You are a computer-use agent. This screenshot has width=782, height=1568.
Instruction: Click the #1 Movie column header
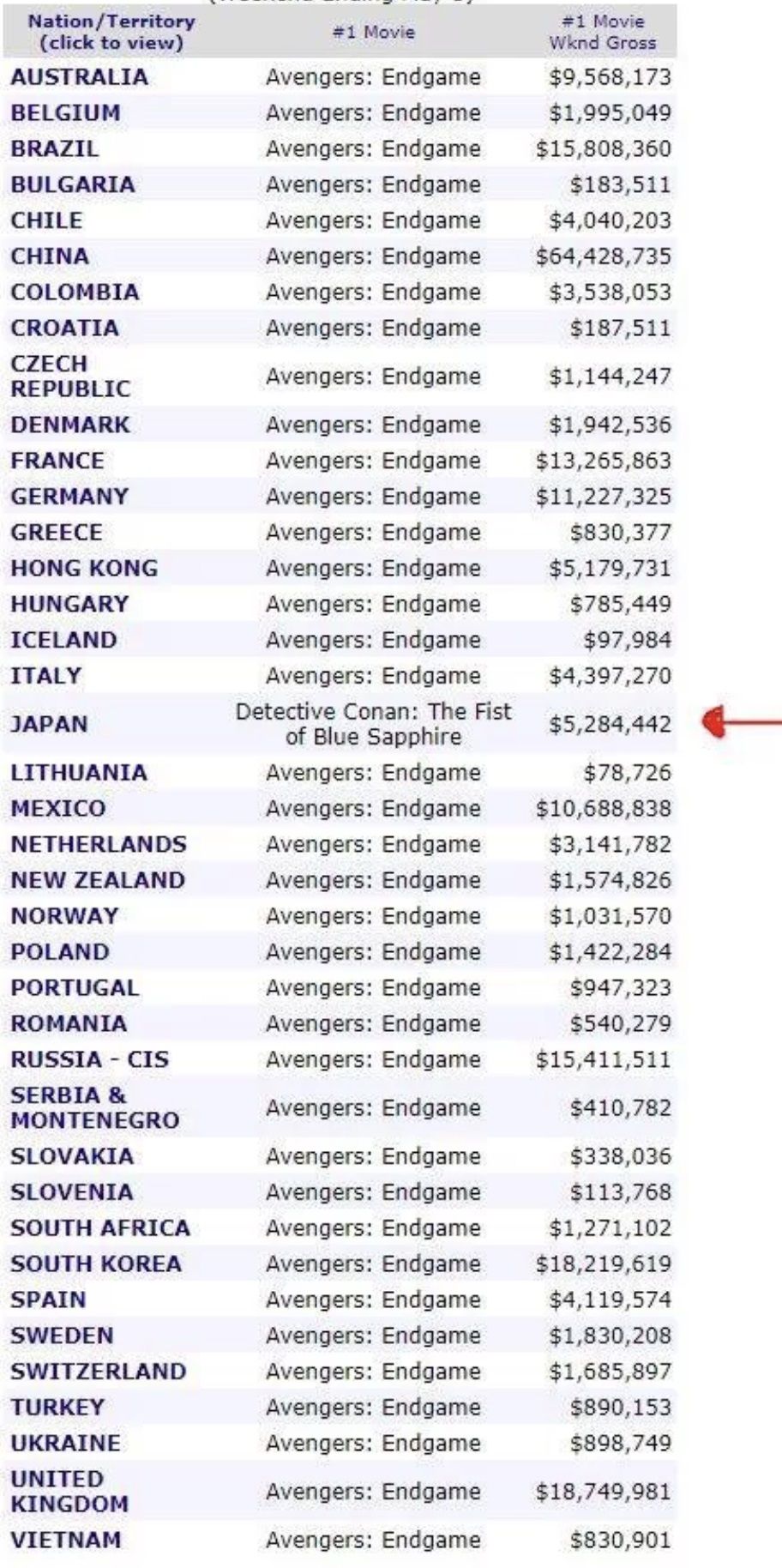click(x=373, y=33)
